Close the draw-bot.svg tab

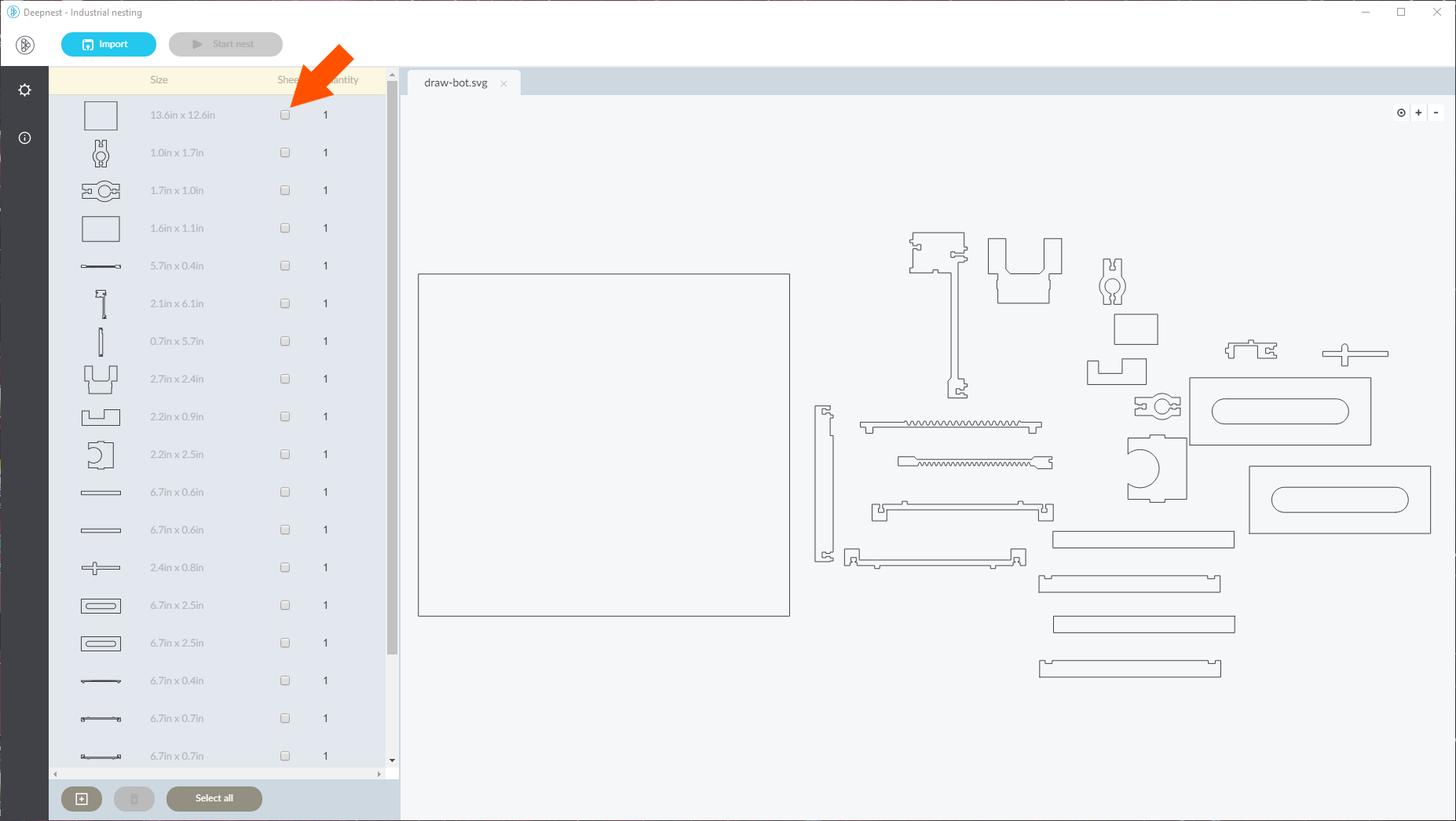tap(504, 82)
